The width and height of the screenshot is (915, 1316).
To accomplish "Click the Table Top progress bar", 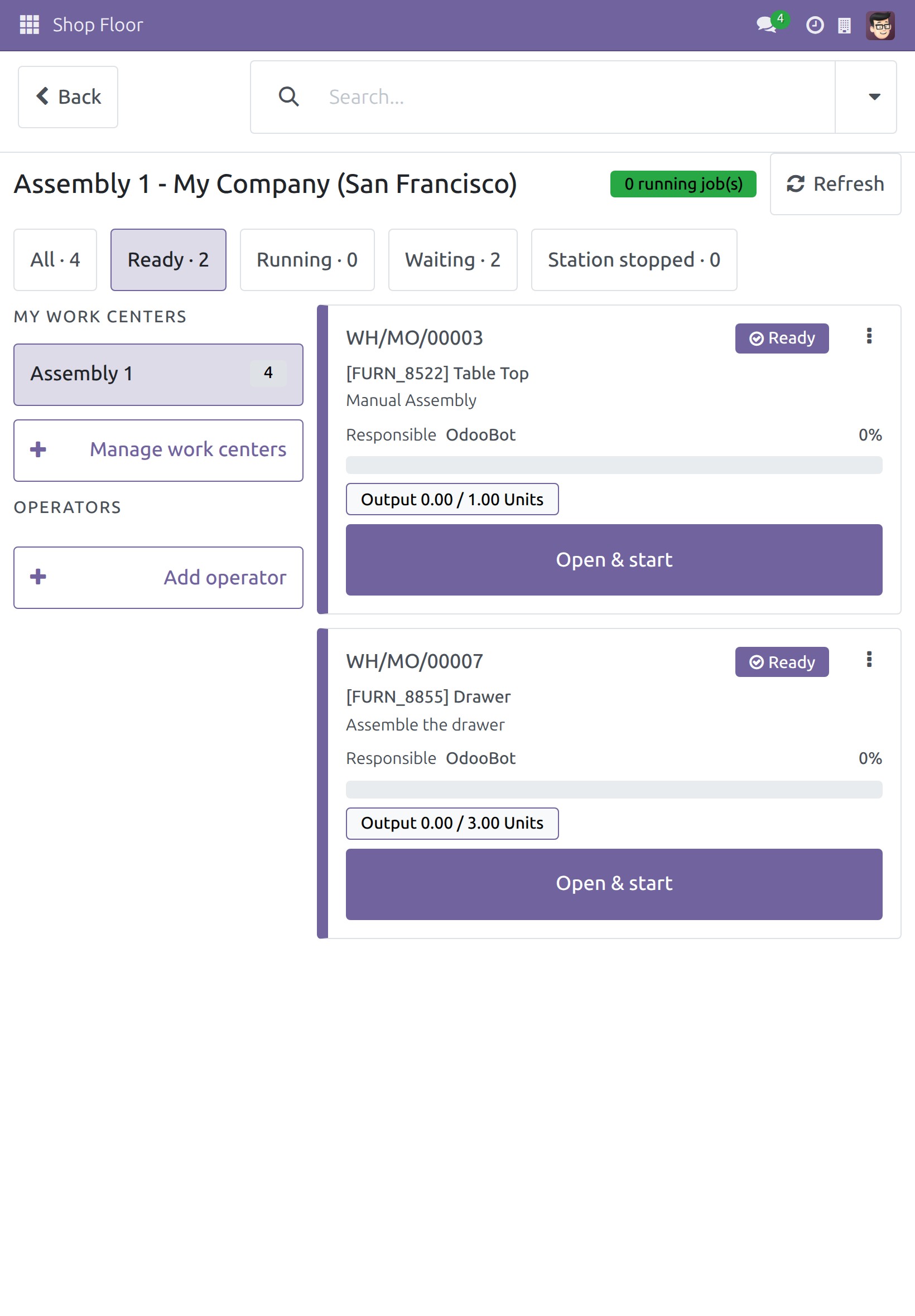I will 614,465.
